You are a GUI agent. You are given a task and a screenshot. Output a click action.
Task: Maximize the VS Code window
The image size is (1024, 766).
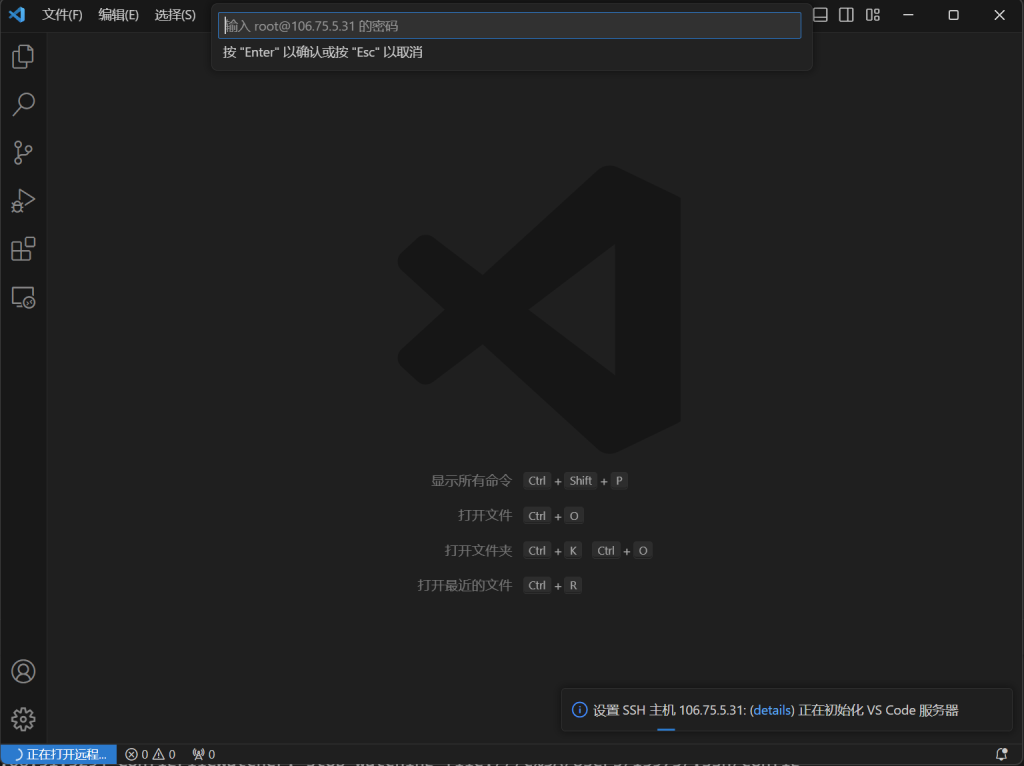953,14
